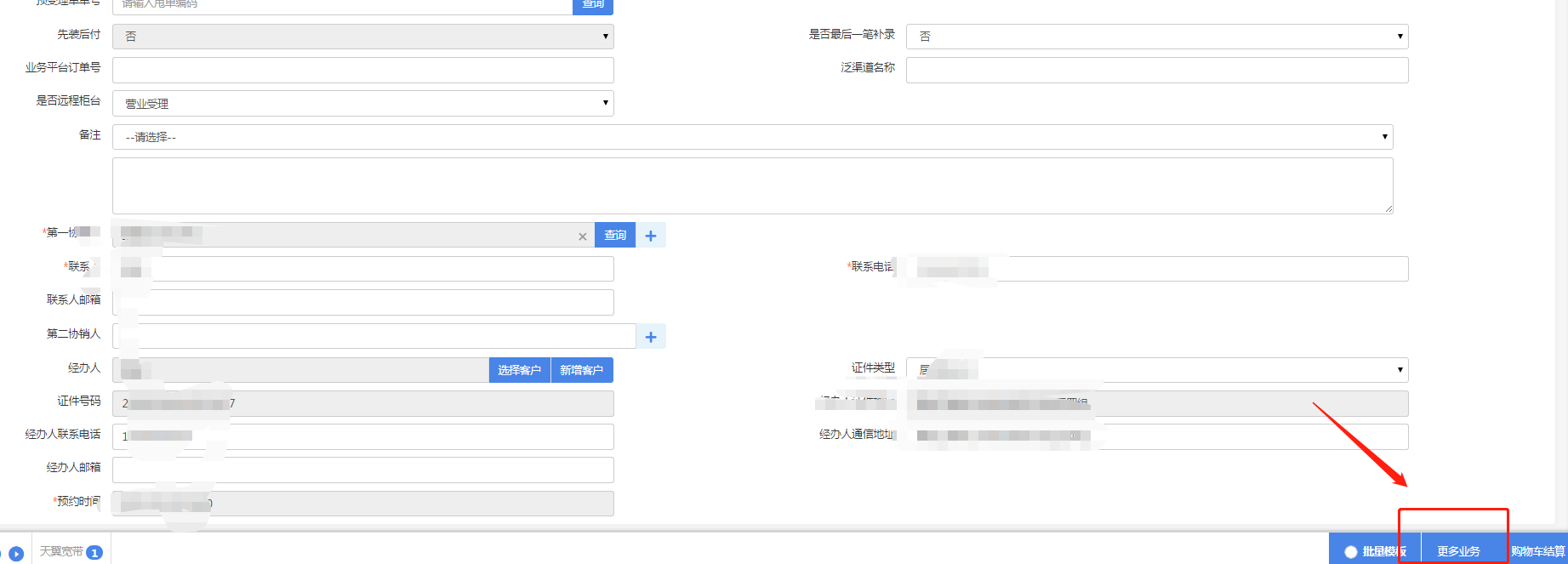Viewport: 1568px width, 564px height.
Task: Click 购物车结算 in the bottom bar
Action: [x=1538, y=551]
